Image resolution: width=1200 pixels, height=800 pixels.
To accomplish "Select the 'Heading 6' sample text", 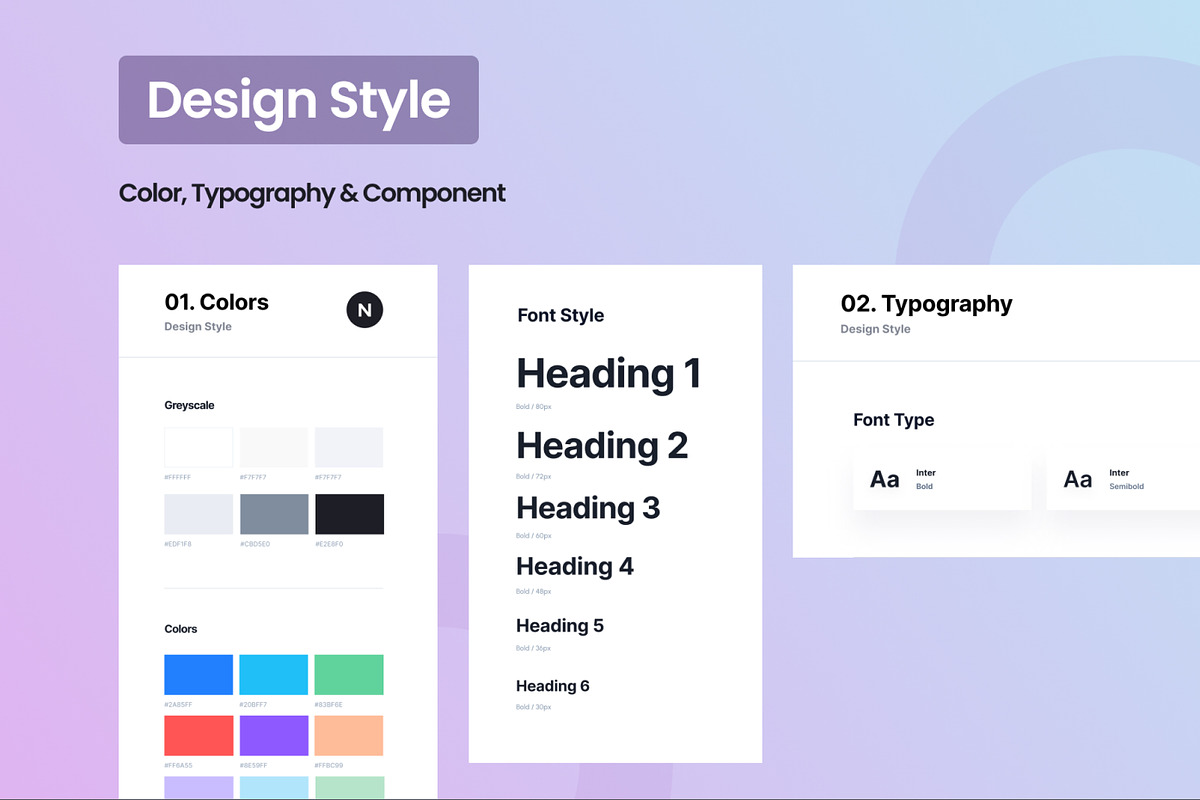I will click(x=553, y=686).
